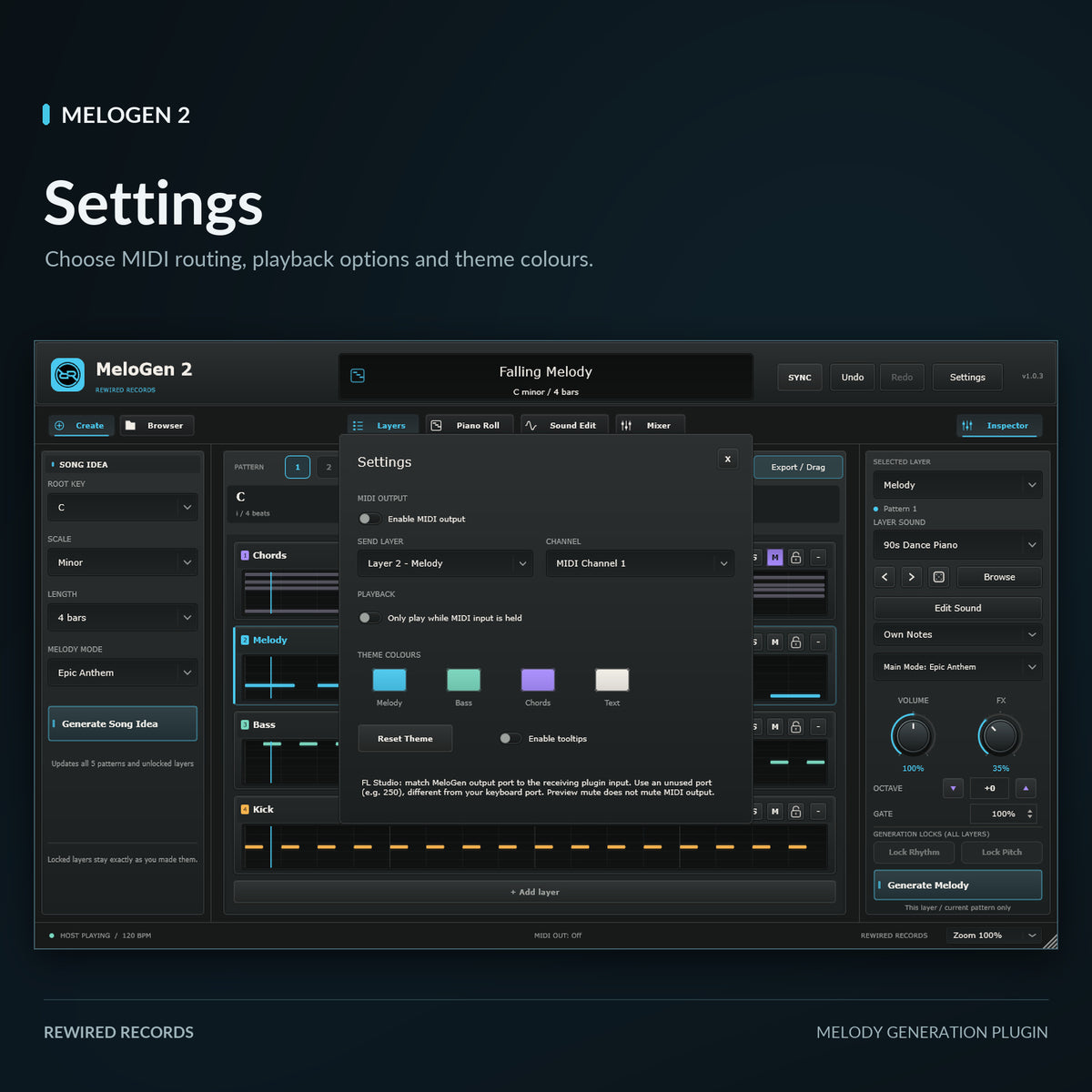Remove the Bass layer with the minus button
Image resolution: width=1092 pixels, height=1092 pixels.
pyautogui.click(x=818, y=726)
